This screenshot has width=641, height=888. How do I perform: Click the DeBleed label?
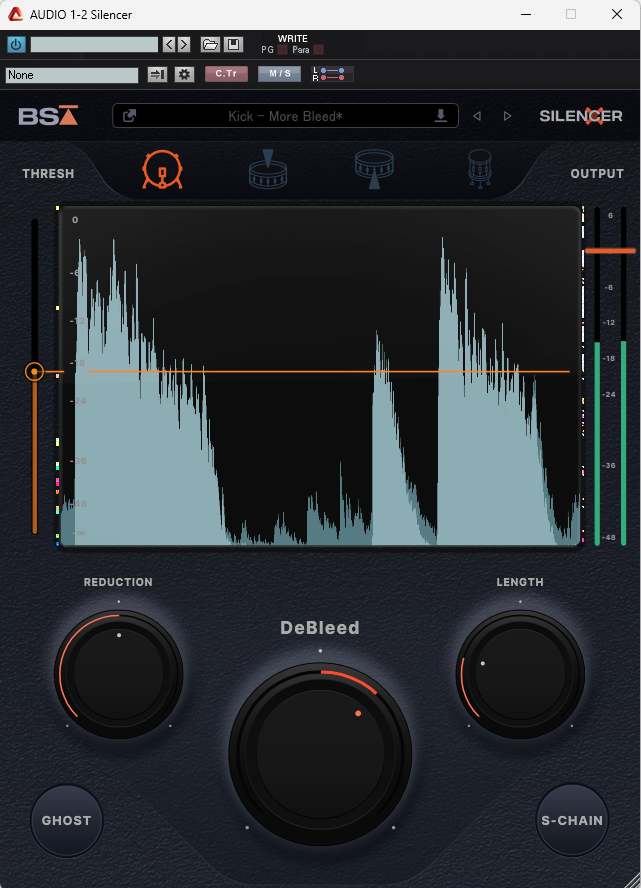(x=320, y=627)
